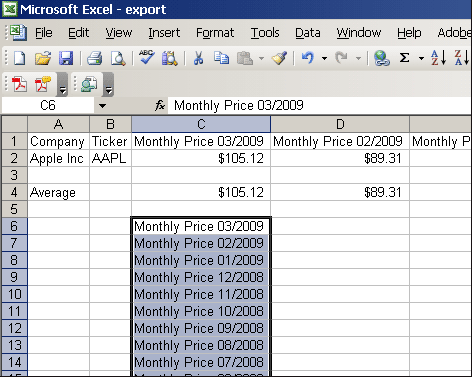
Task: Click the formula bar text field
Action: (319, 106)
